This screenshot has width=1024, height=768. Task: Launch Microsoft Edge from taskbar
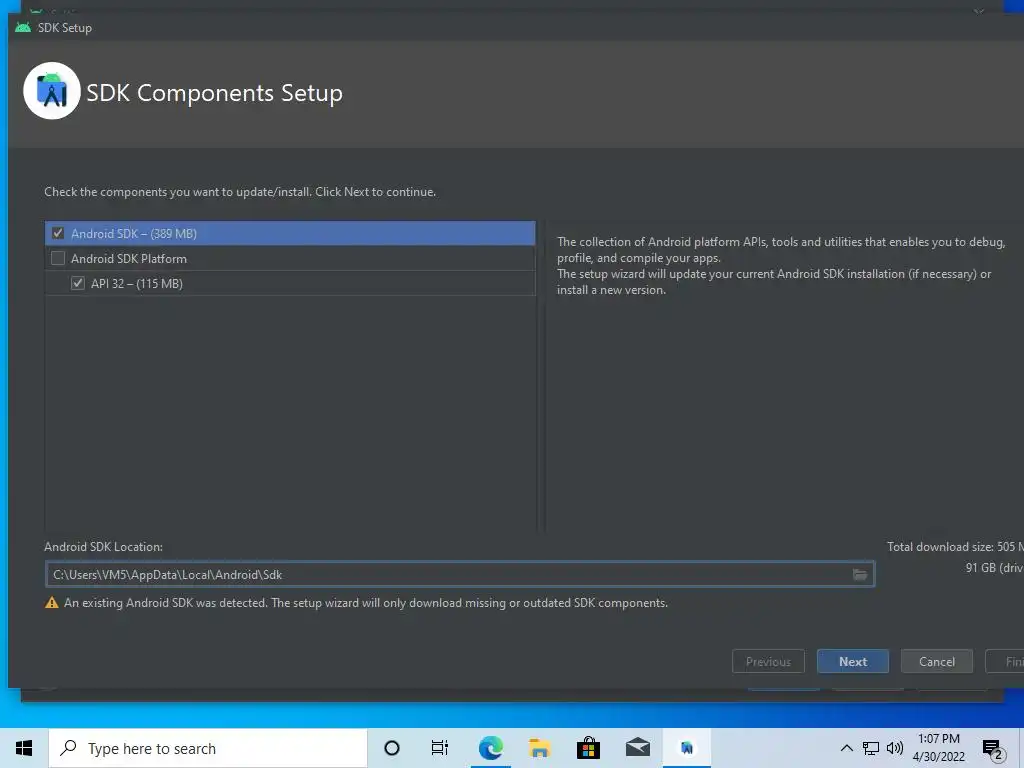(x=490, y=748)
